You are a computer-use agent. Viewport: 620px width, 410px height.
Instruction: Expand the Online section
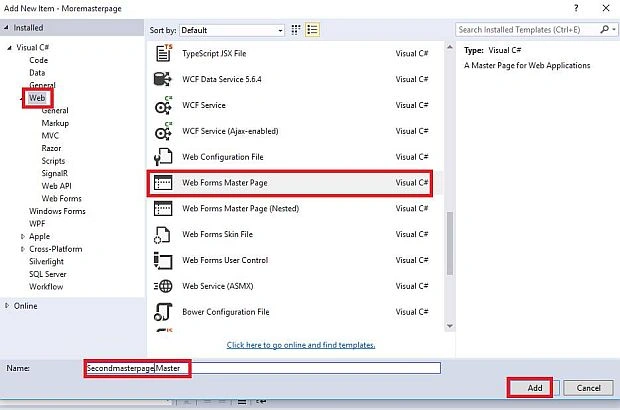(x=7, y=306)
